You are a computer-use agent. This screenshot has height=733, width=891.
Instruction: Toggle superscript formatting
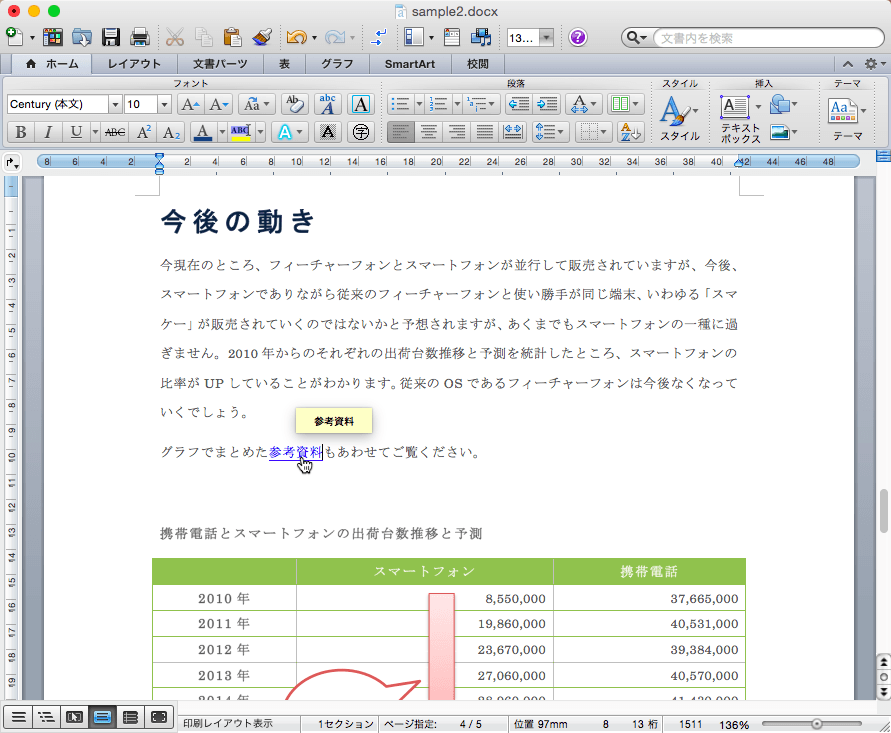(144, 132)
